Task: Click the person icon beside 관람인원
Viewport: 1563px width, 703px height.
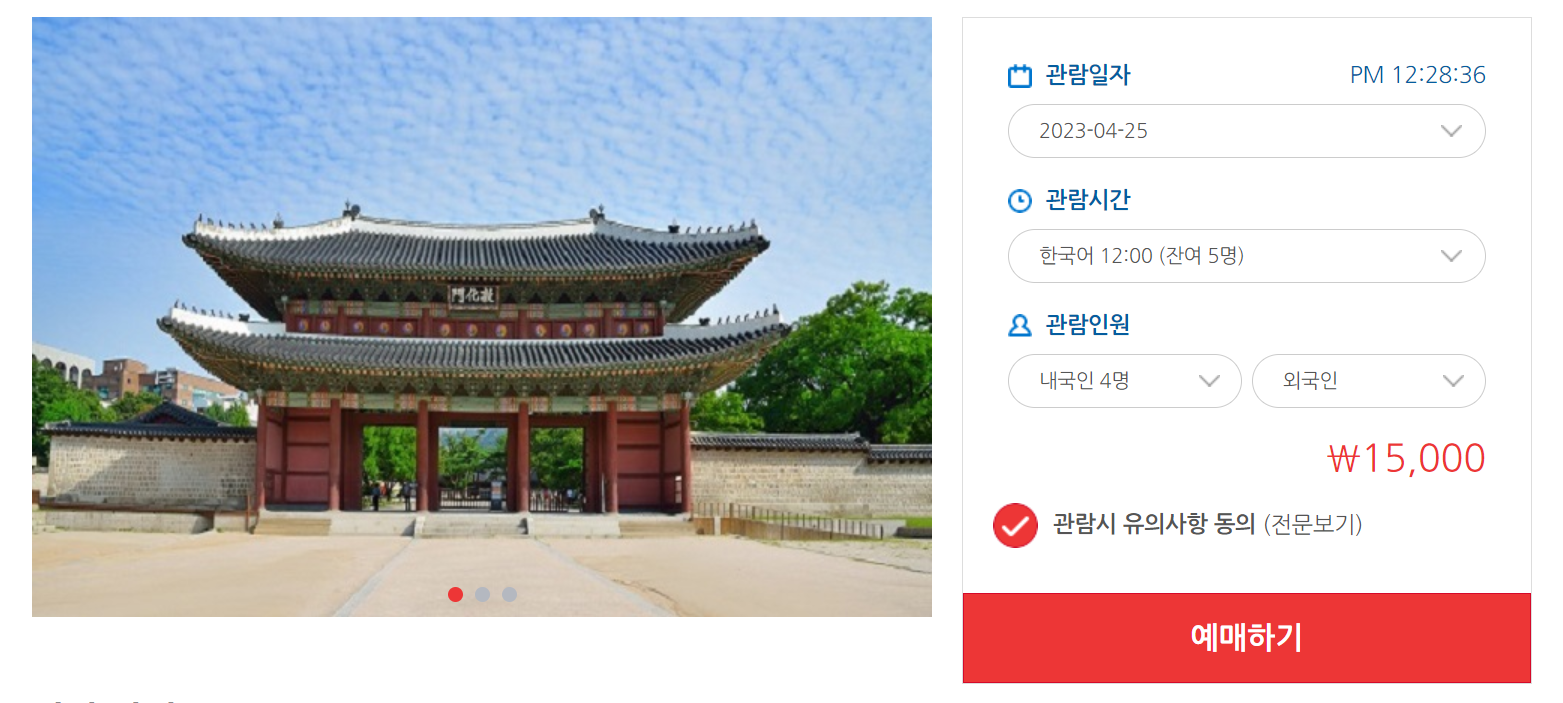Action: coord(1019,326)
